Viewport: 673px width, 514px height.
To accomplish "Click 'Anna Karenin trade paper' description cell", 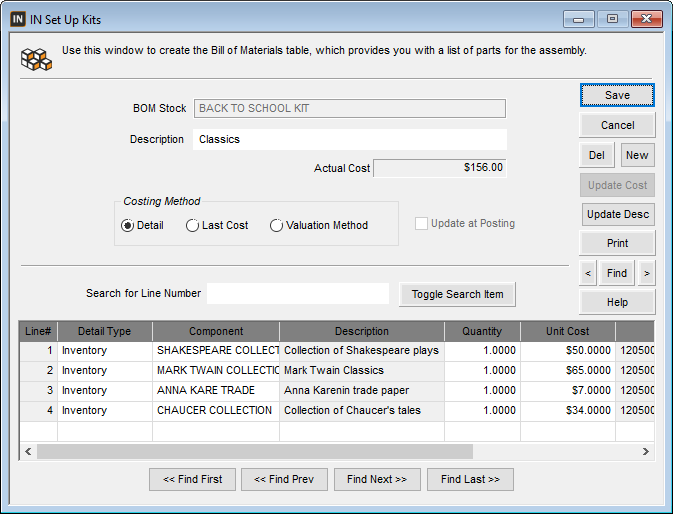I will [x=362, y=390].
